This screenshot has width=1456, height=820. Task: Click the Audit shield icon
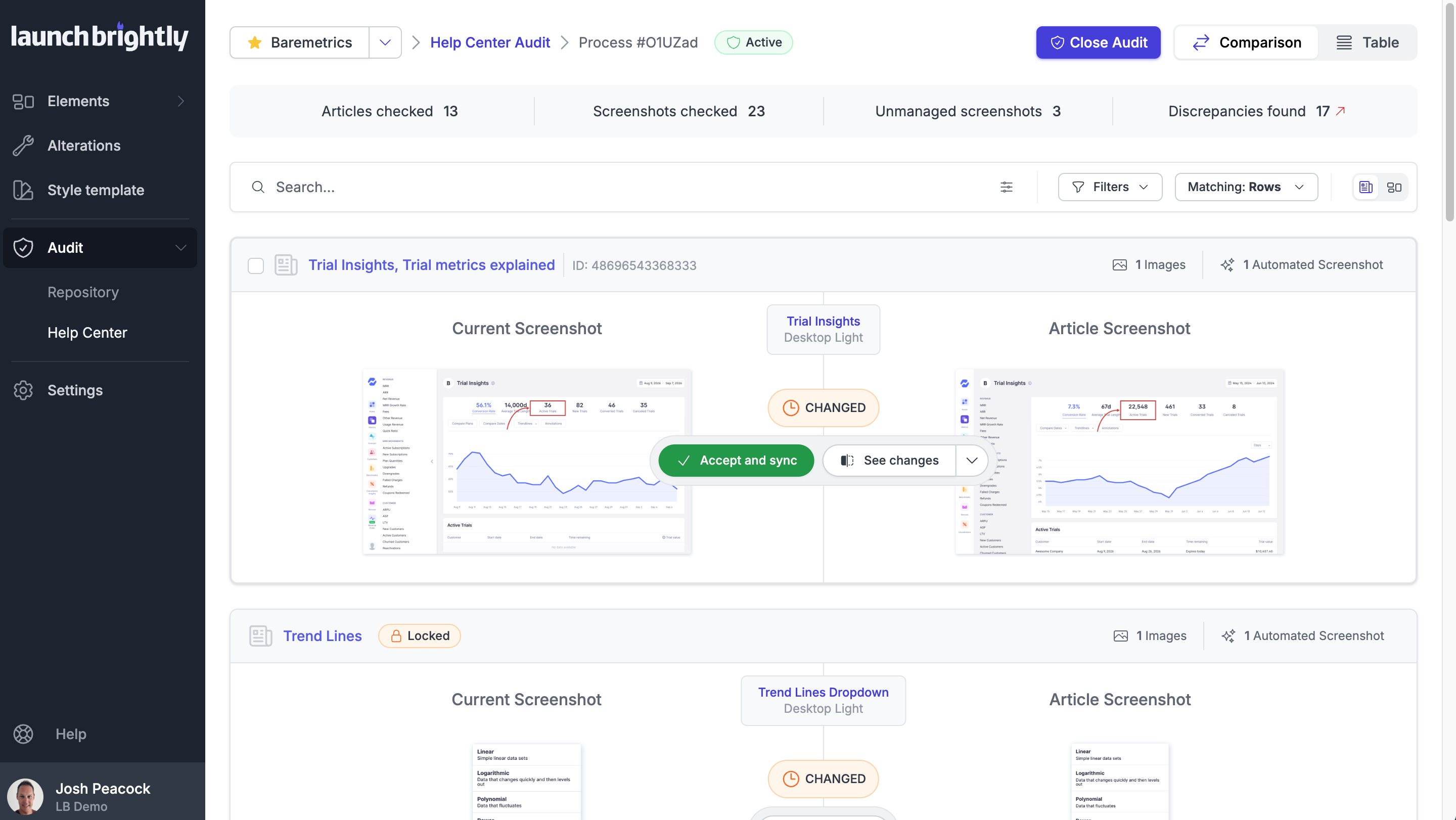point(23,248)
